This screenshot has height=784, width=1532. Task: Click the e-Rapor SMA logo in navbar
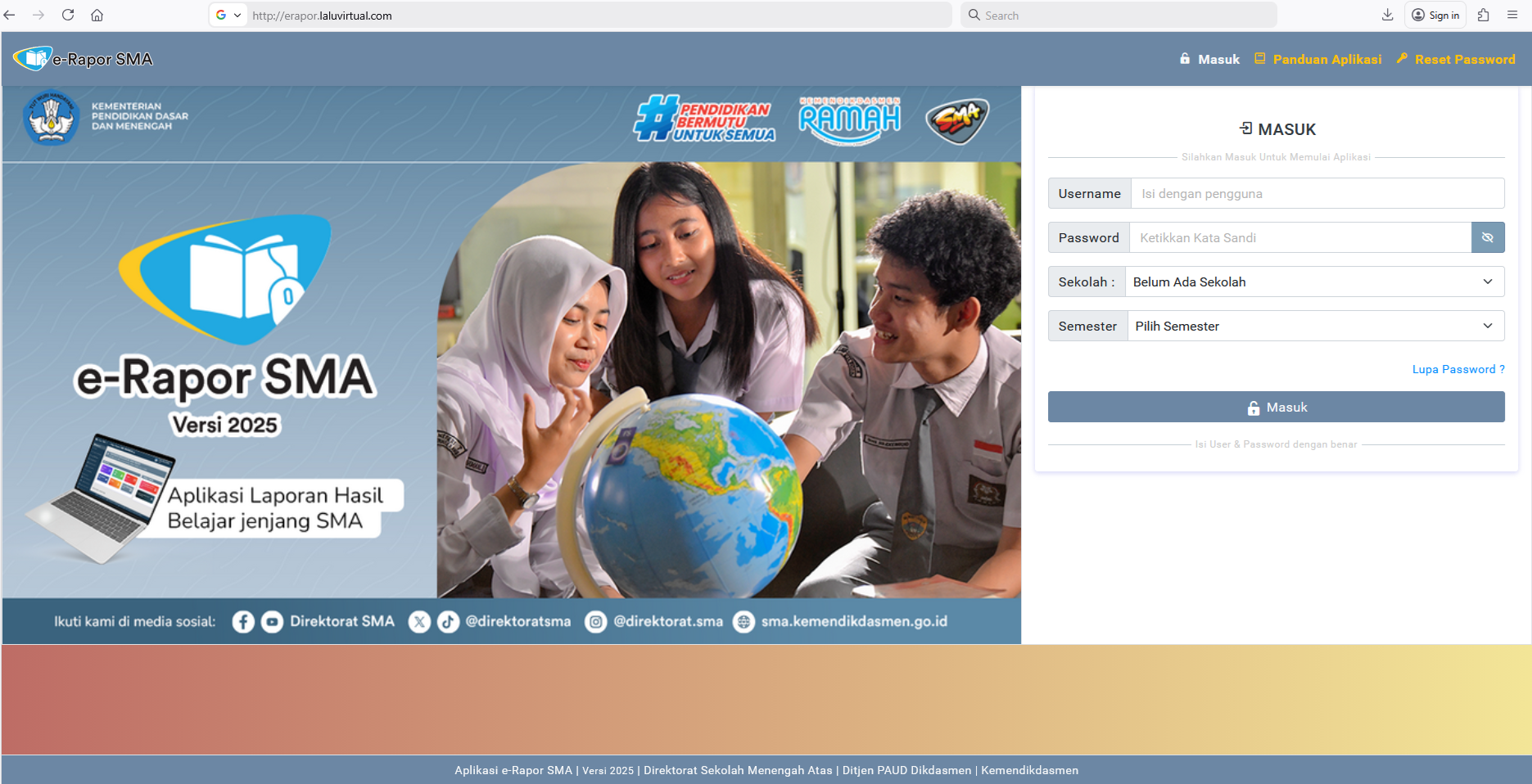point(83,59)
